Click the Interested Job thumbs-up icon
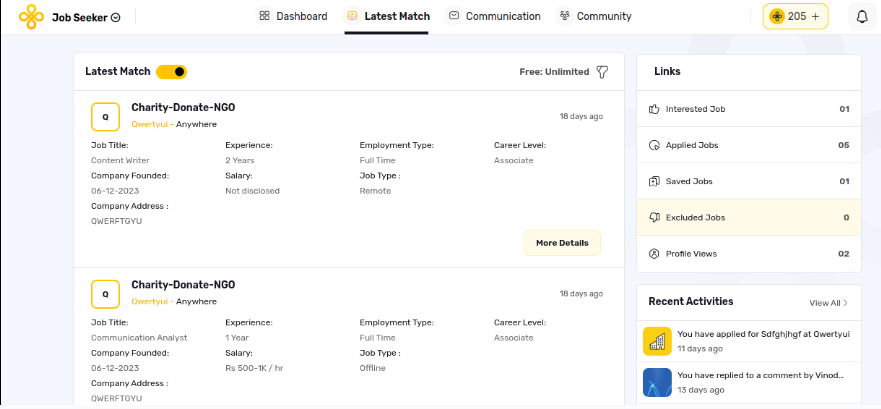 pyautogui.click(x=655, y=109)
